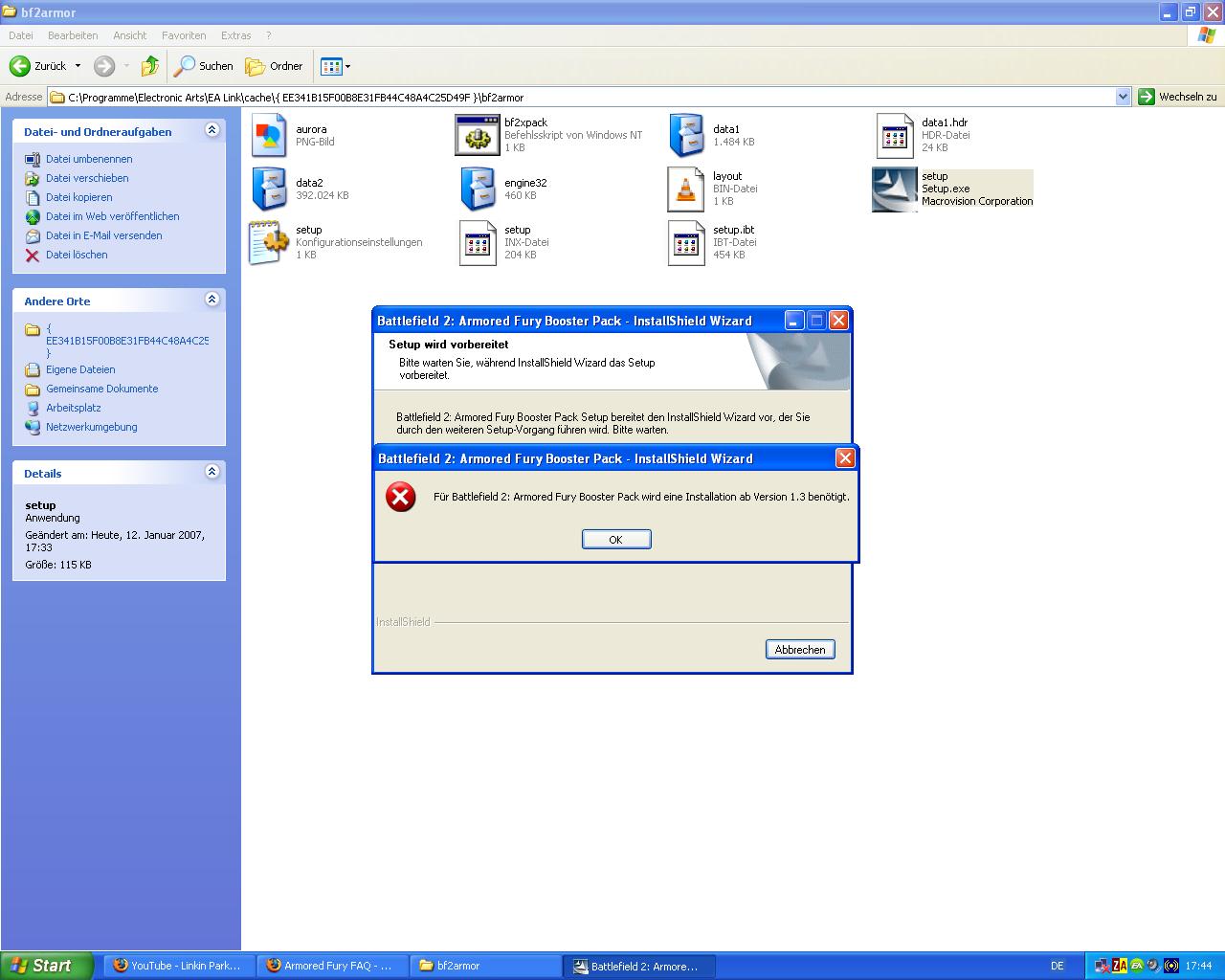Open the Zurück history dropdown arrow

(78, 66)
